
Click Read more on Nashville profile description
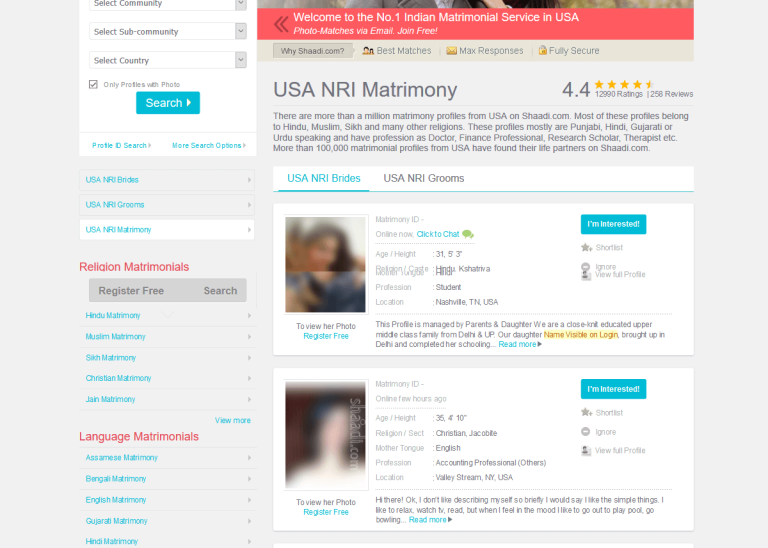pos(520,344)
